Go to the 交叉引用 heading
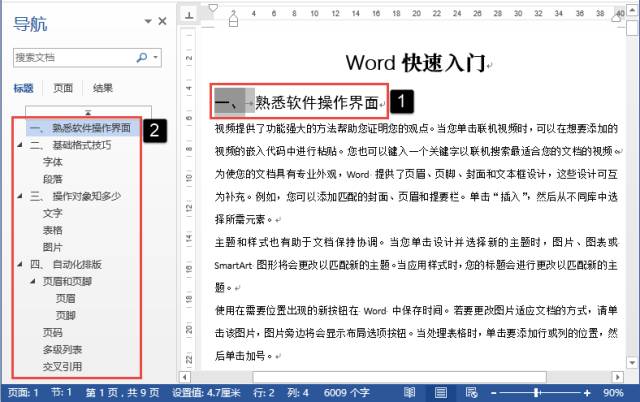The height and width of the screenshot is (402, 640). (x=62, y=366)
